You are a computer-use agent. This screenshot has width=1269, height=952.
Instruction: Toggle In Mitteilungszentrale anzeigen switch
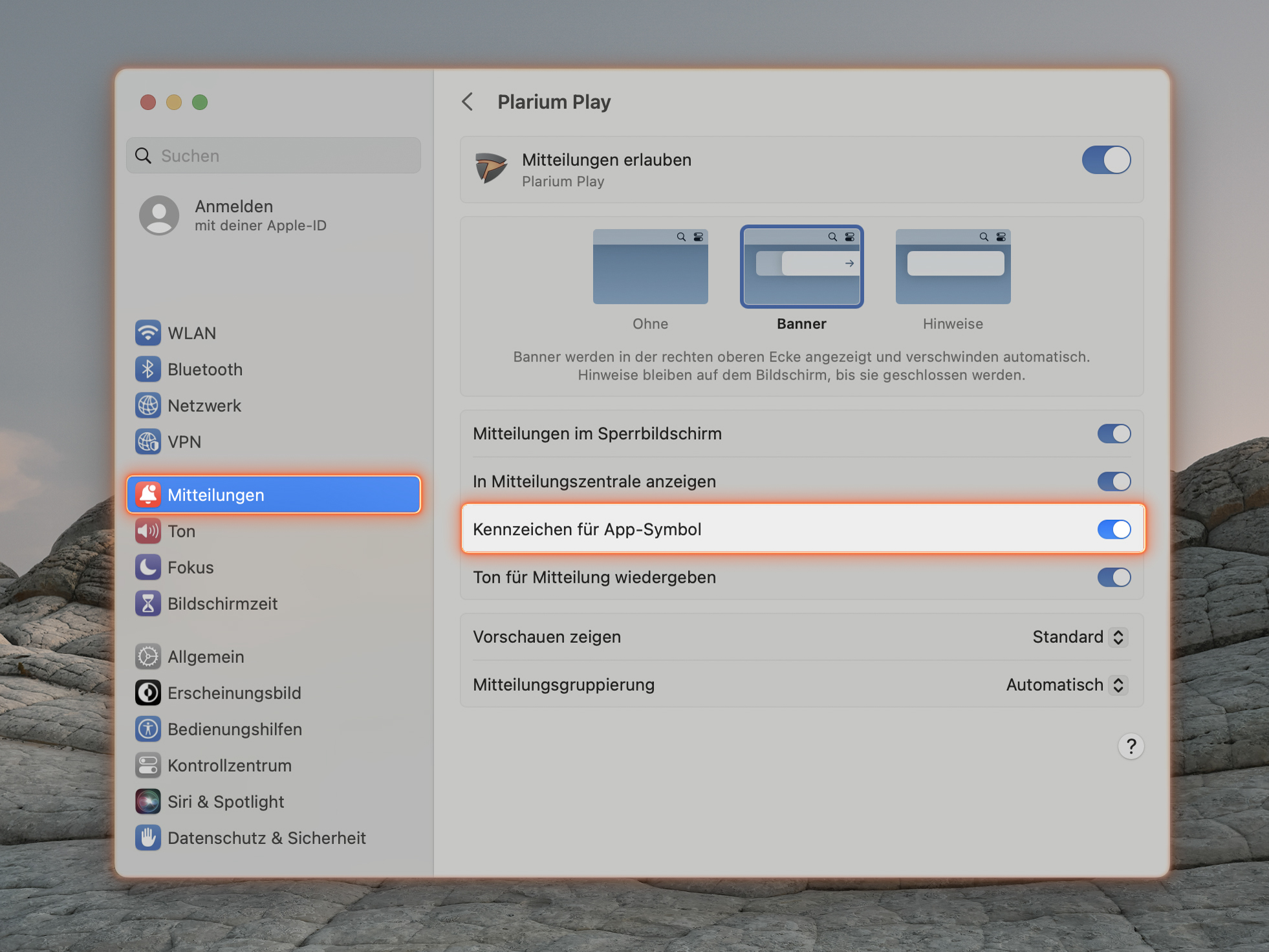(x=1114, y=481)
